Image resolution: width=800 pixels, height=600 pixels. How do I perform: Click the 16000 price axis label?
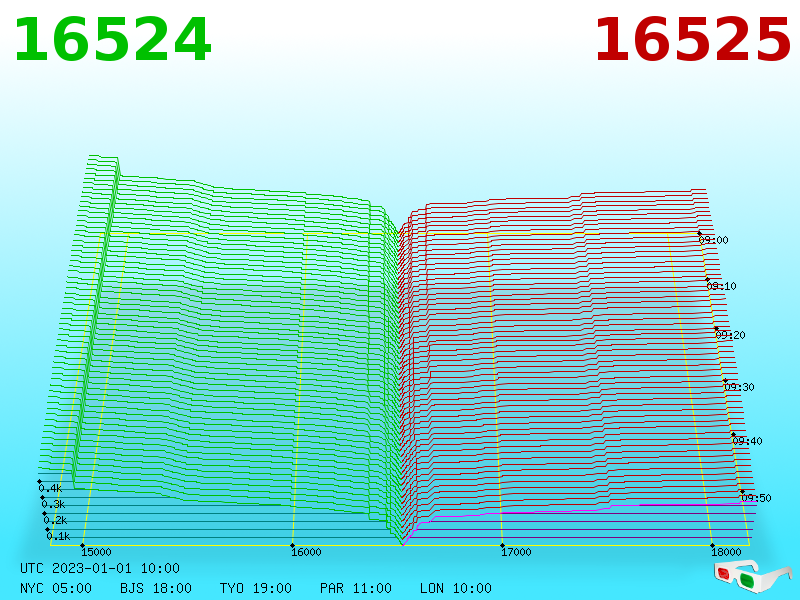(306, 552)
